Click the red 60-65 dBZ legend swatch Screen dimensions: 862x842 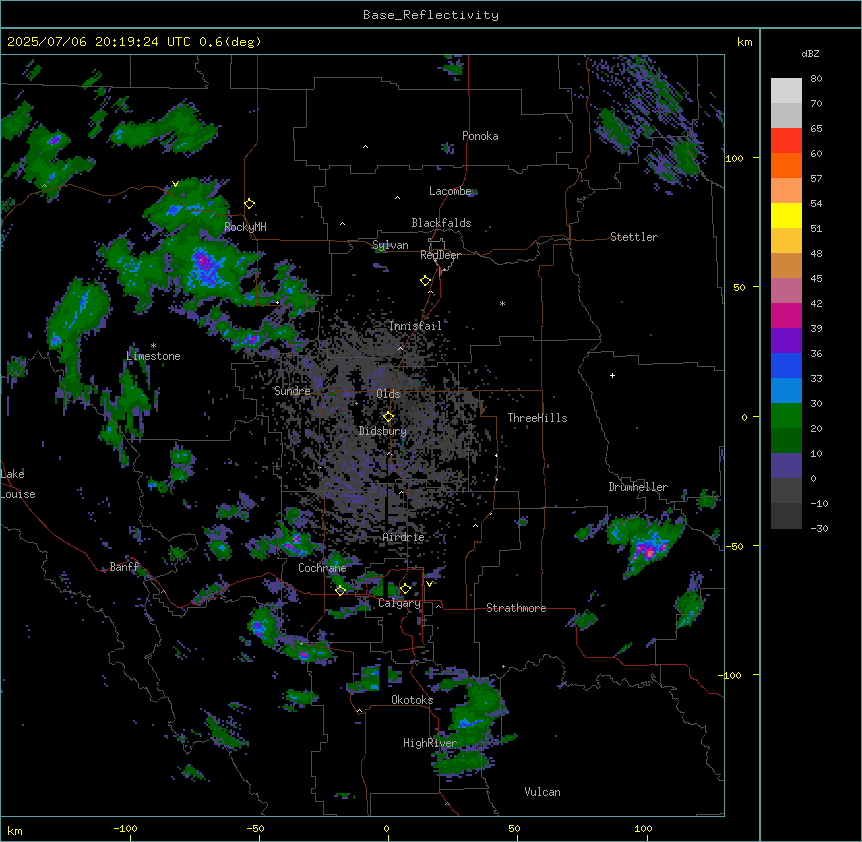786,140
